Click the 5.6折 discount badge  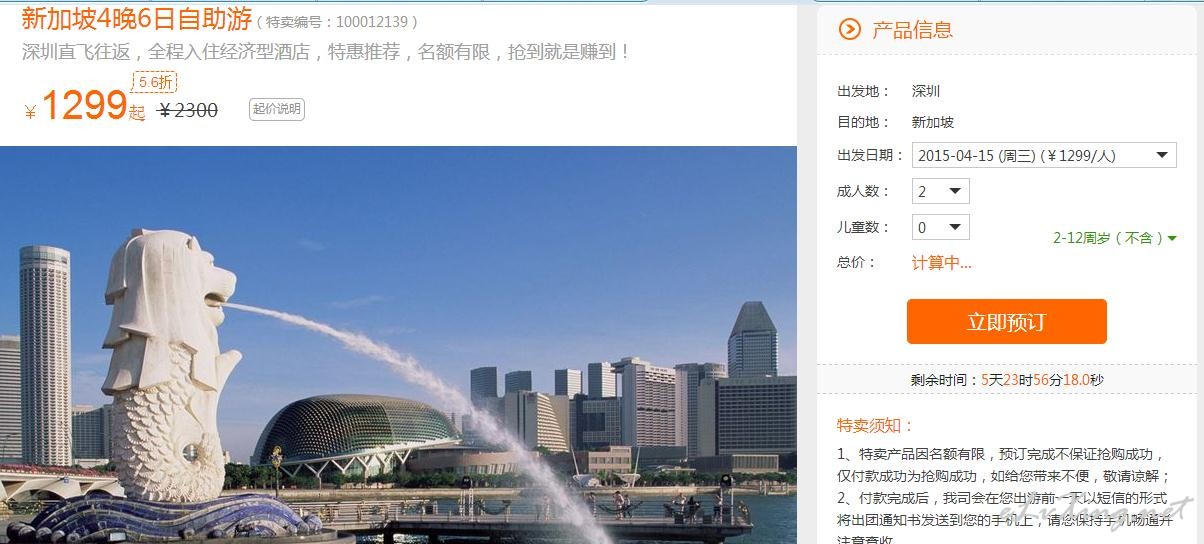155,82
